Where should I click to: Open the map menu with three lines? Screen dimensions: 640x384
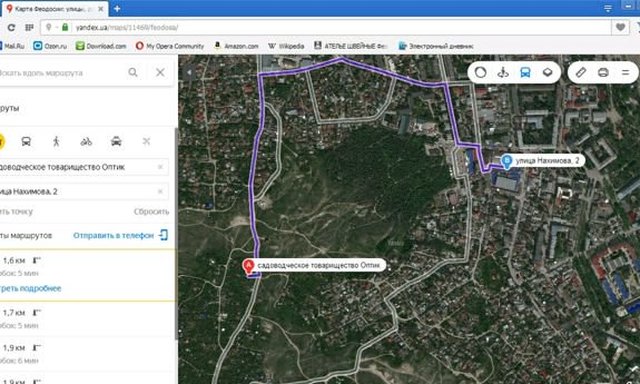point(625,73)
